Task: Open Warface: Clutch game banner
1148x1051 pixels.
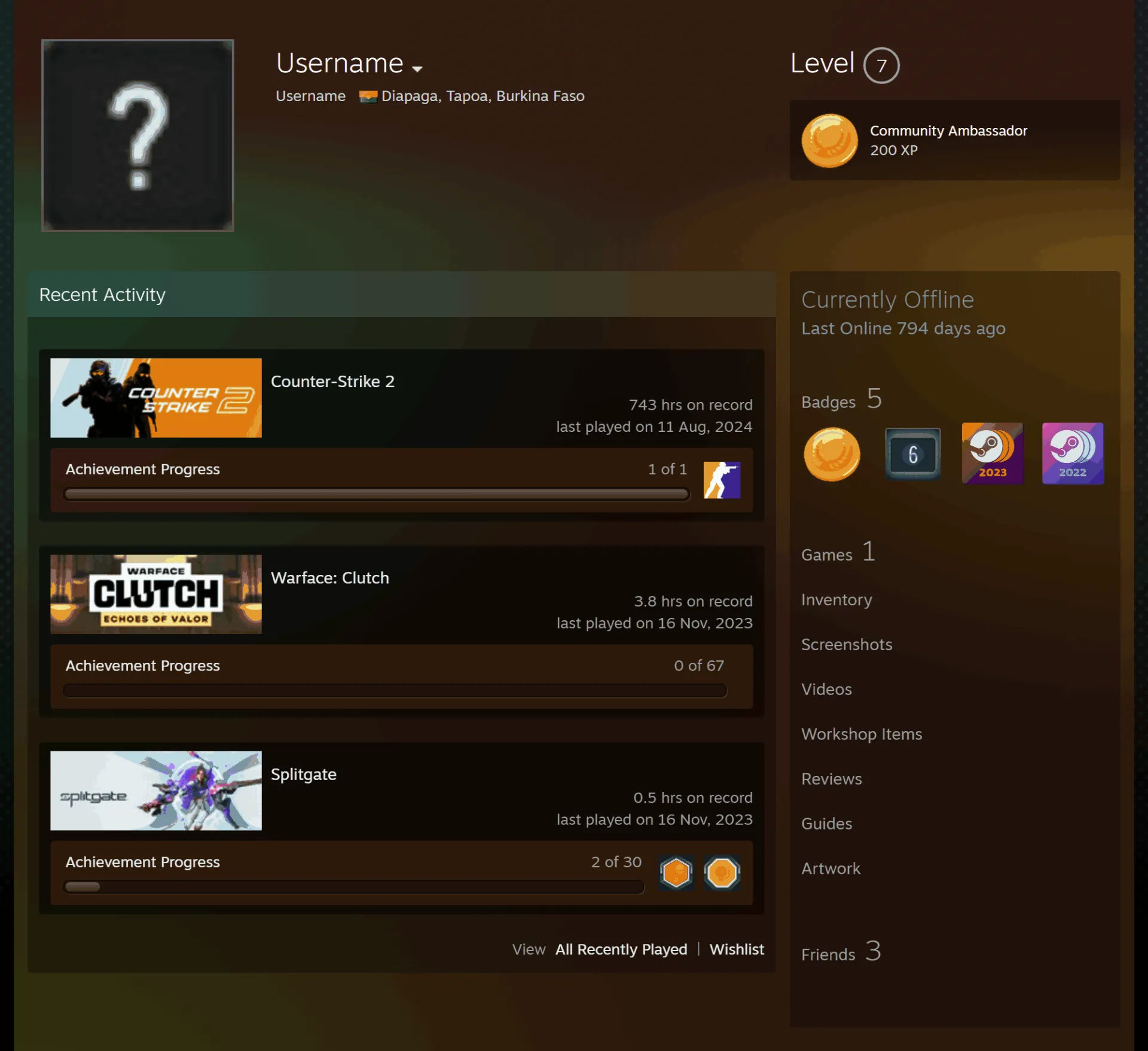Action: point(155,594)
